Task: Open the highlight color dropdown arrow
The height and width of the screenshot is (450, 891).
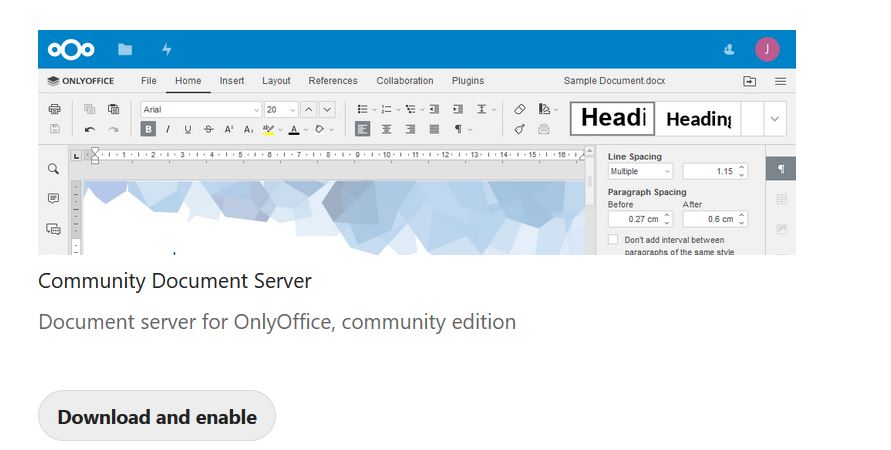Action: point(280,130)
